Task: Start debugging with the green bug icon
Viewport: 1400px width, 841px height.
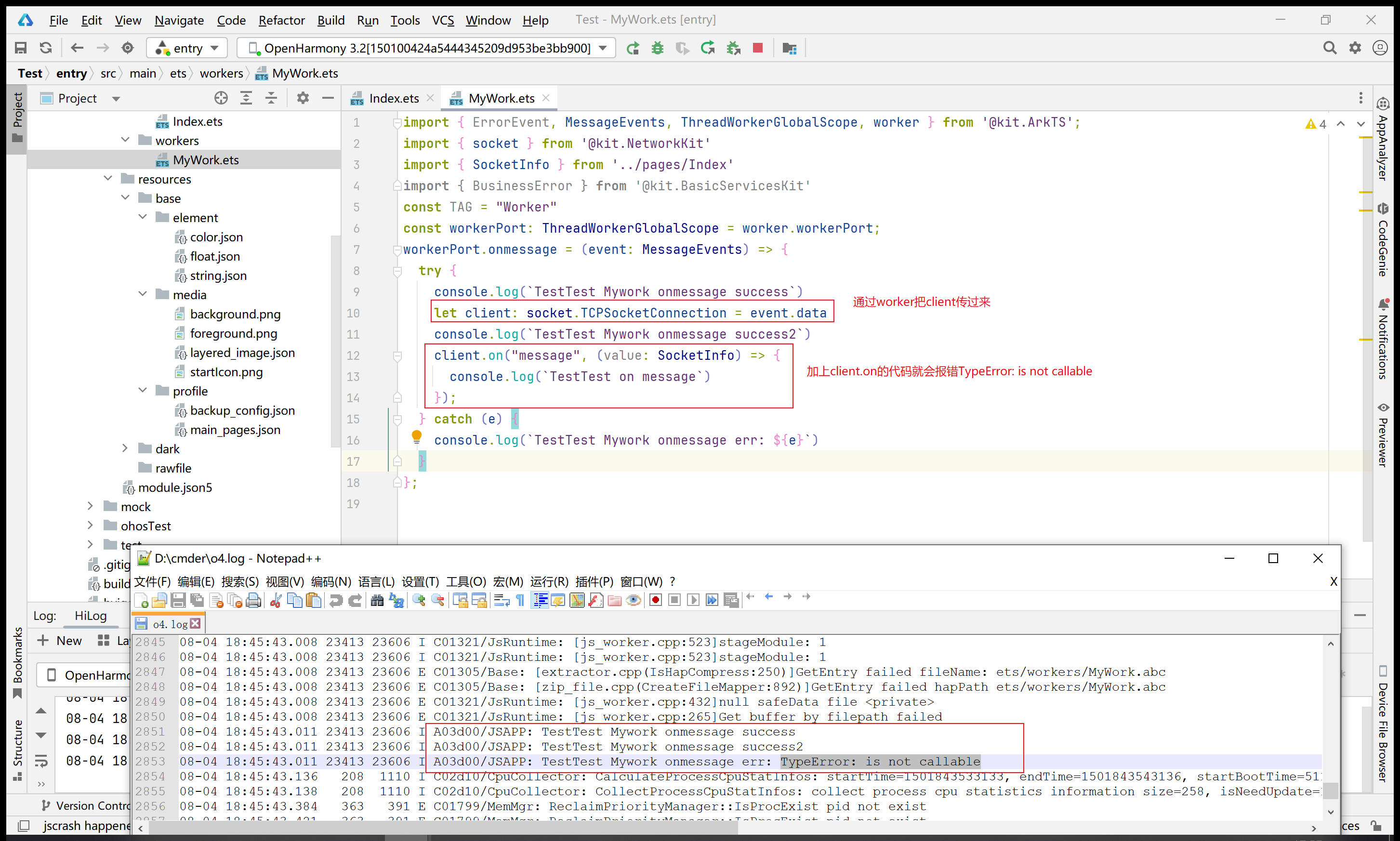Action: point(658,48)
